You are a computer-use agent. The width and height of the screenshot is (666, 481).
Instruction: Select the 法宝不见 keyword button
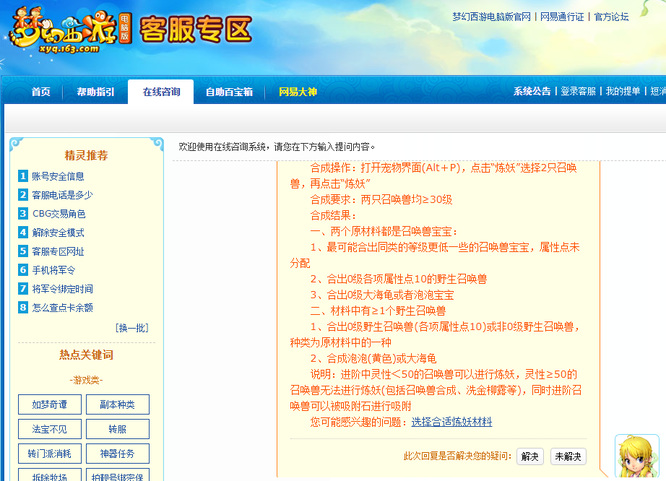pos(50,429)
